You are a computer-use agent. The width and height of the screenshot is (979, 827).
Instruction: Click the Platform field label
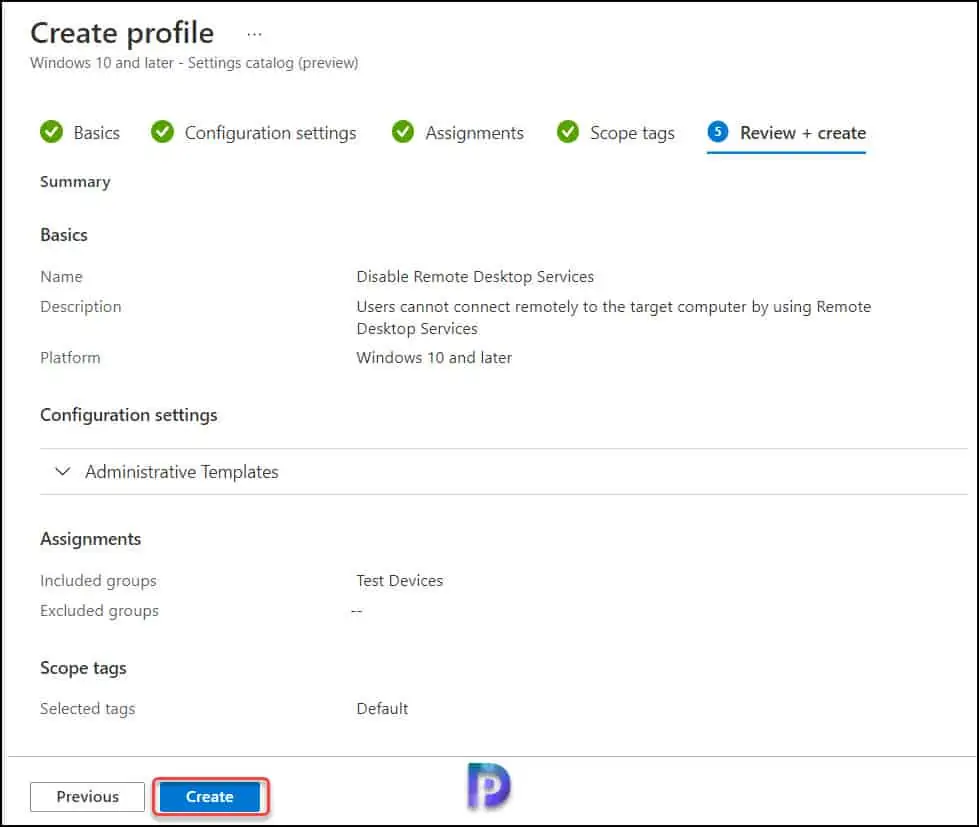pyautogui.click(x=70, y=358)
